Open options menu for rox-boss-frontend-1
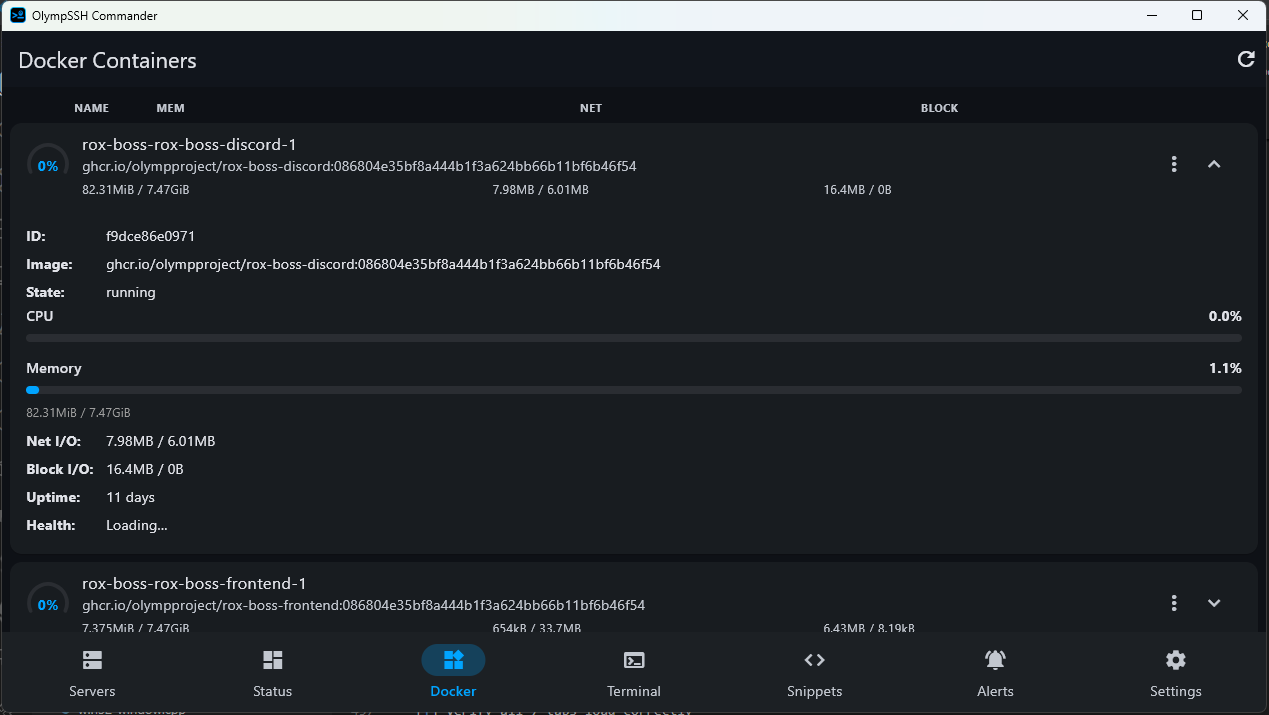1269x715 pixels. [1174, 603]
